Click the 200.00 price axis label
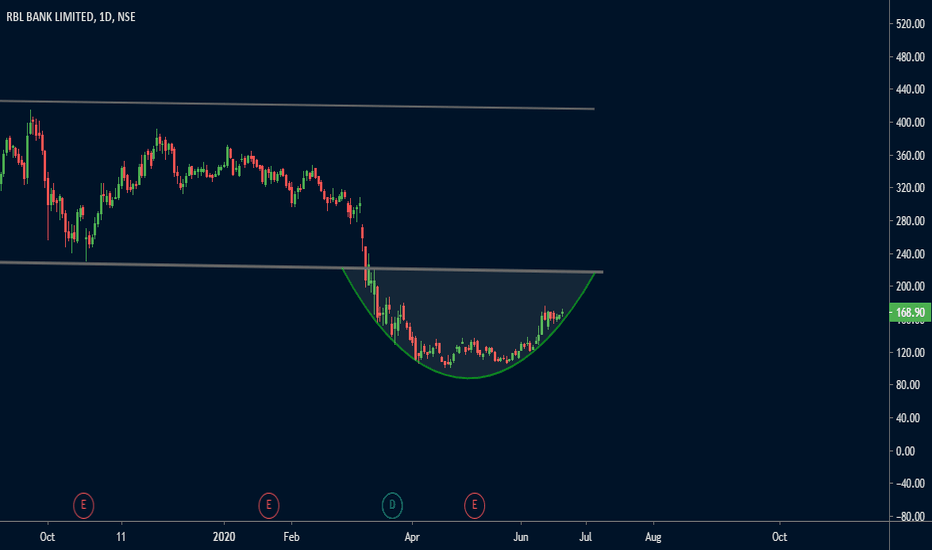The image size is (932, 550). [x=910, y=287]
